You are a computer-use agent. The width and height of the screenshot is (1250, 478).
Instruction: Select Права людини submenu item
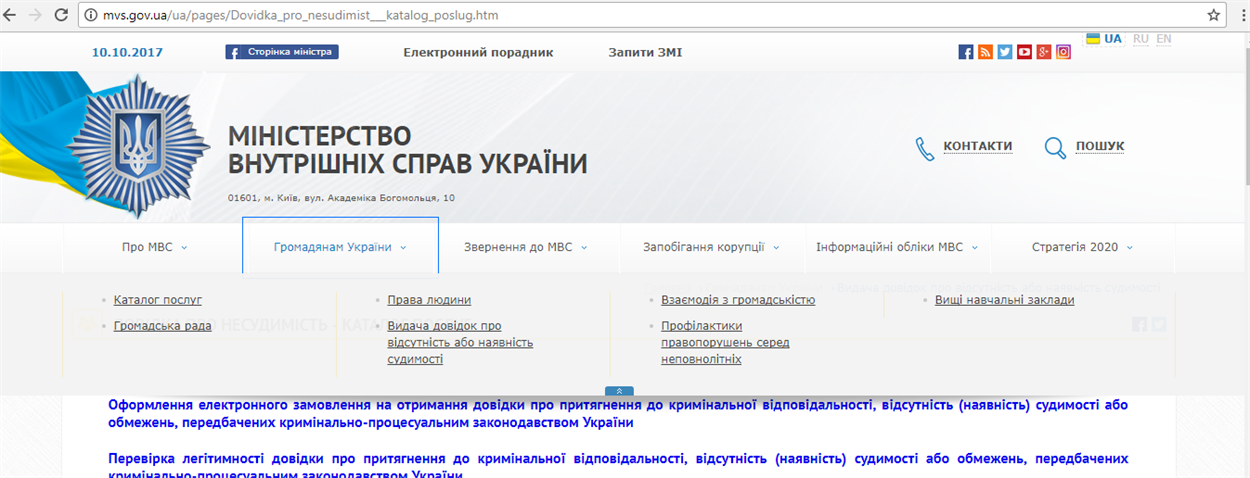pyautogui.click(x=429, y=300)
